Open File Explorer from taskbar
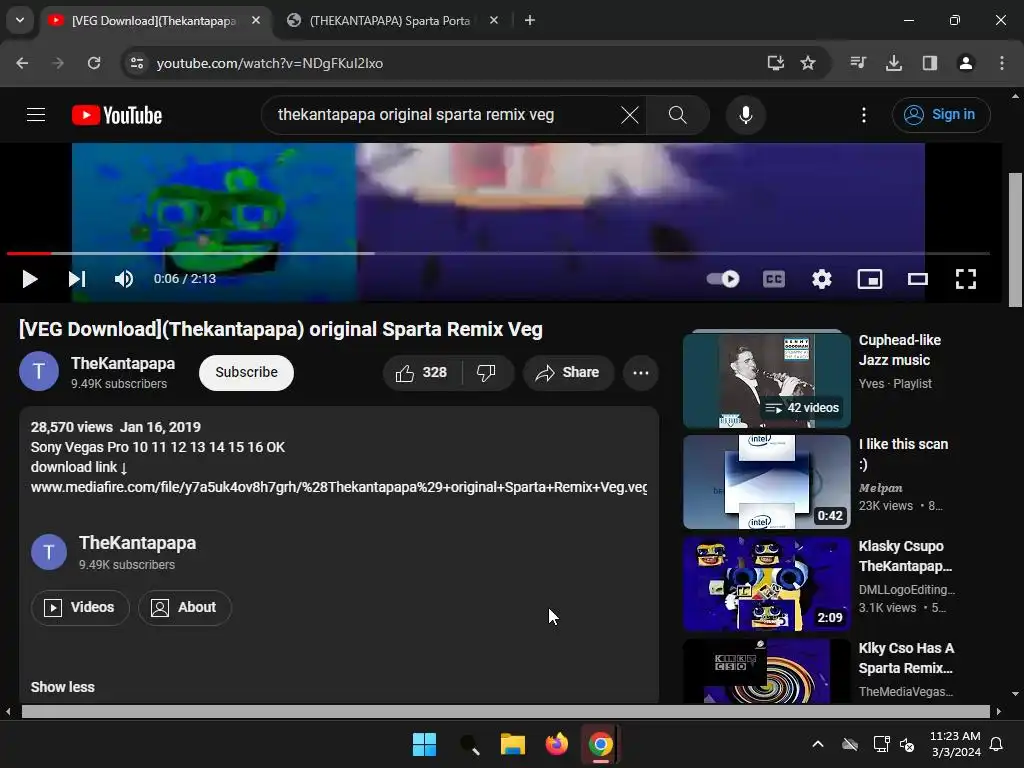The width and height of the screenshot is (1024, 768). [513, 744]
